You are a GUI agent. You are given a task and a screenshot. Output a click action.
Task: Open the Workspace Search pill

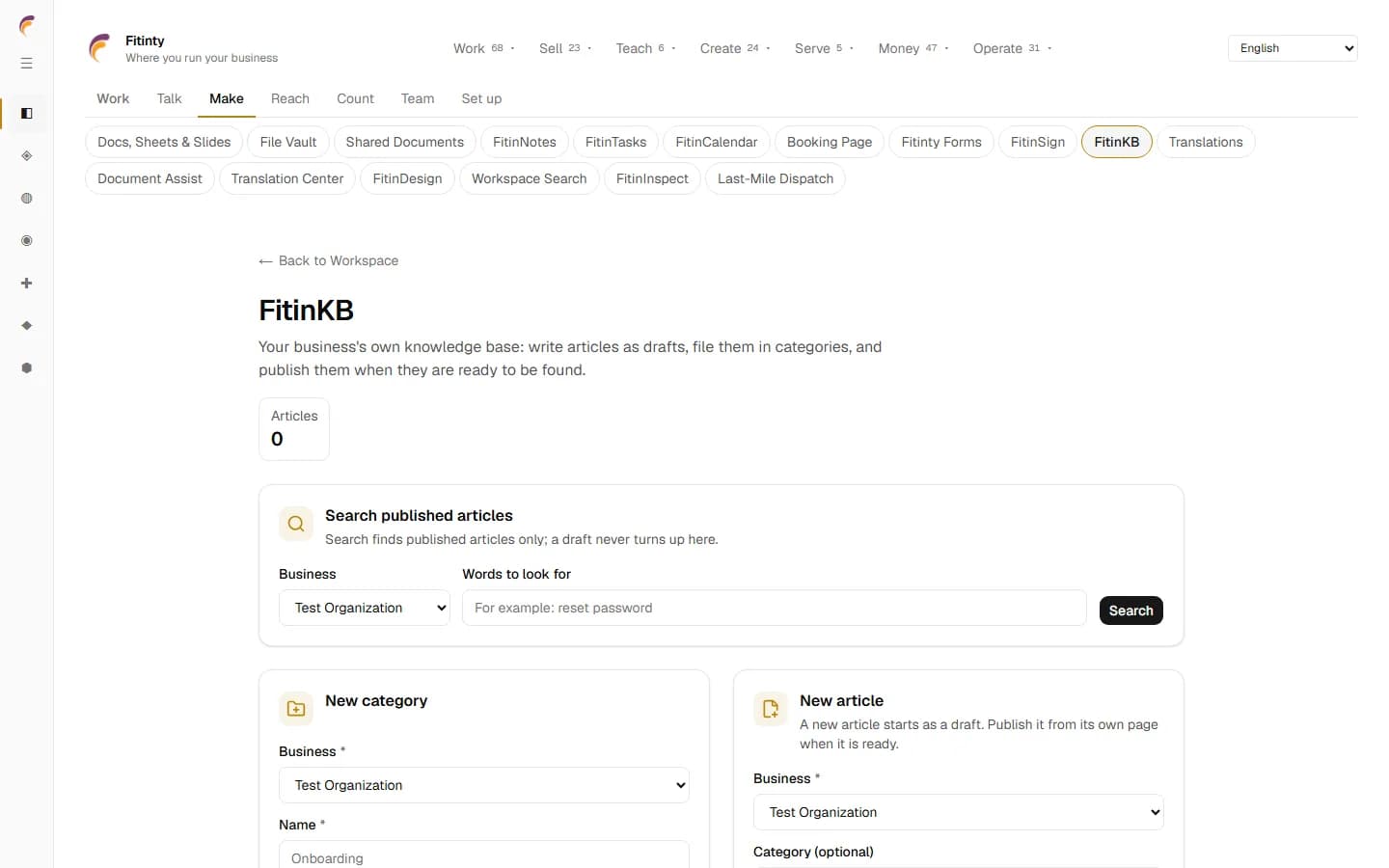click(x=530, y=178)
